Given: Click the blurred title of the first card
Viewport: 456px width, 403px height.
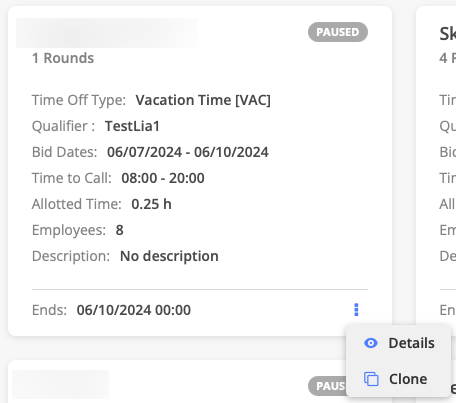Looking at the screenshot, I should [106, 33].
